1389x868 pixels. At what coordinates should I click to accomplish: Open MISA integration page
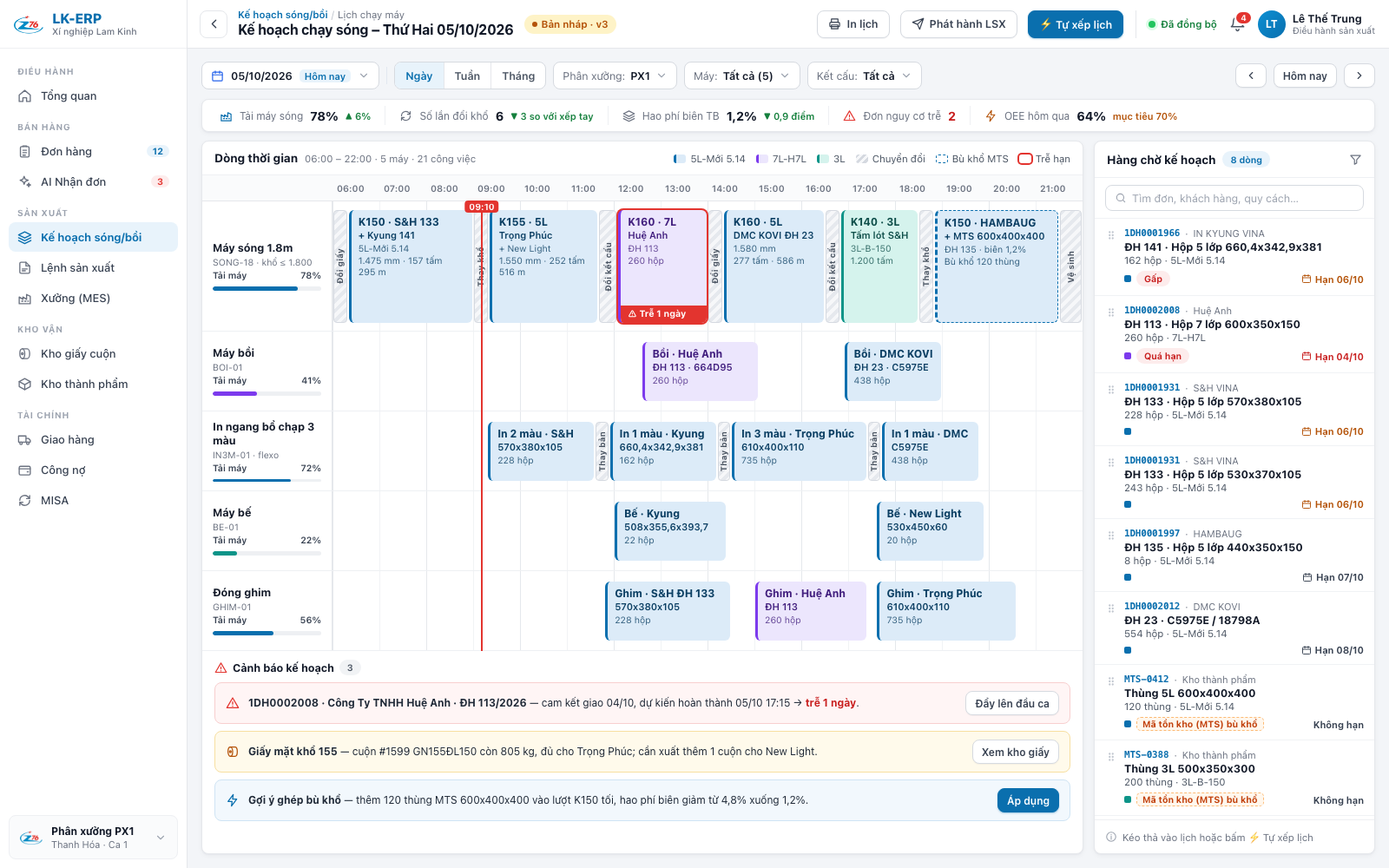93,500
